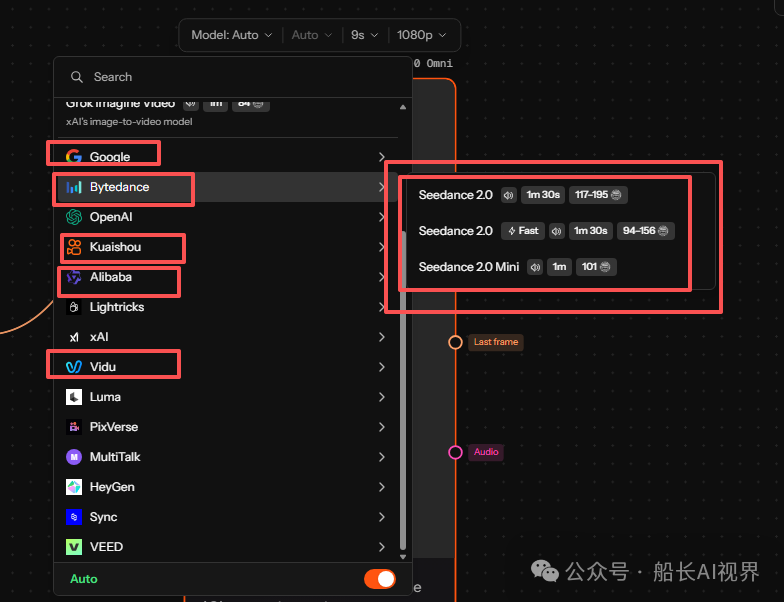Click xAI's image-to-video model description

pyautogui.click(x=129, y=122)
